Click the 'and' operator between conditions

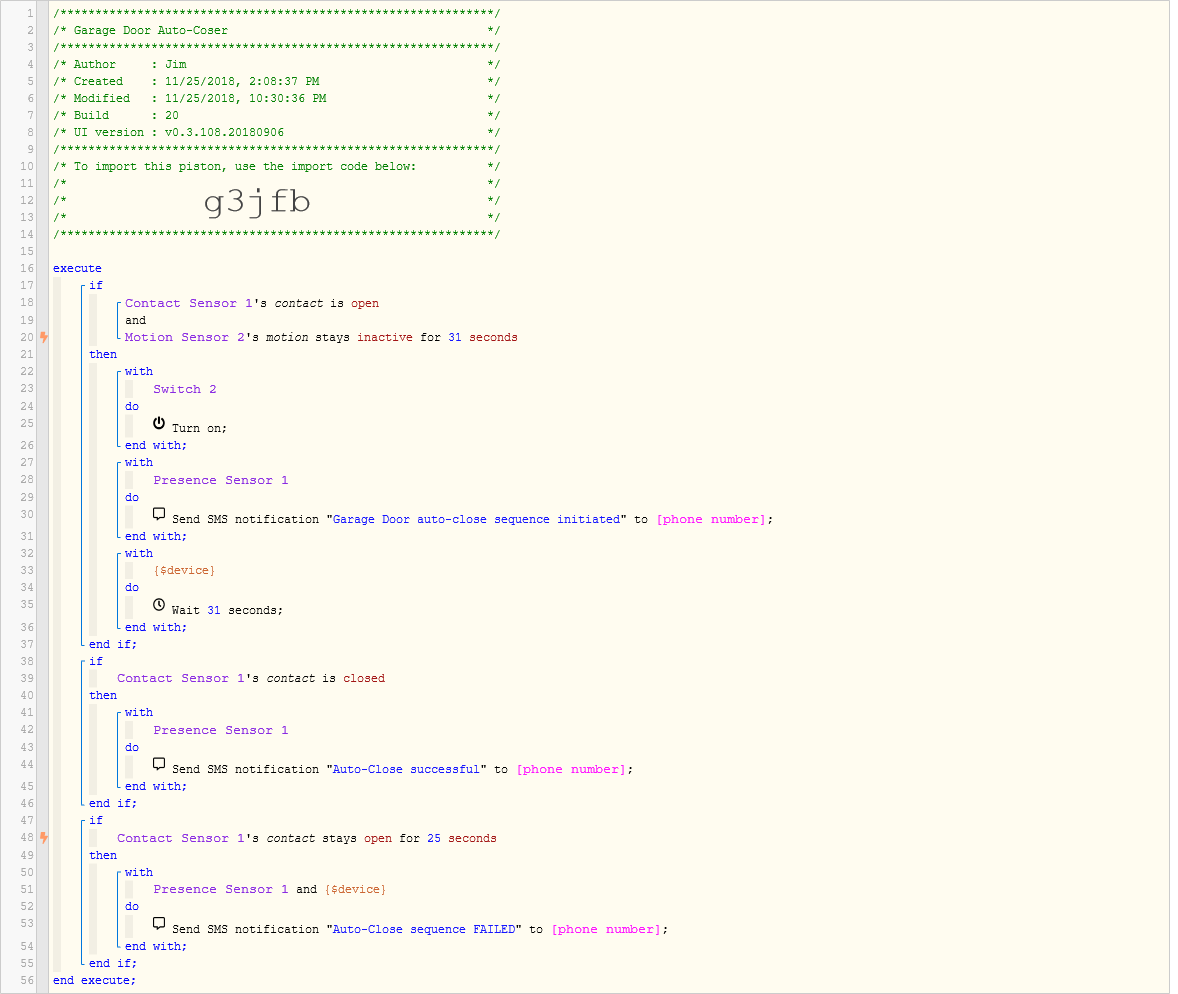tap(135, 320)
